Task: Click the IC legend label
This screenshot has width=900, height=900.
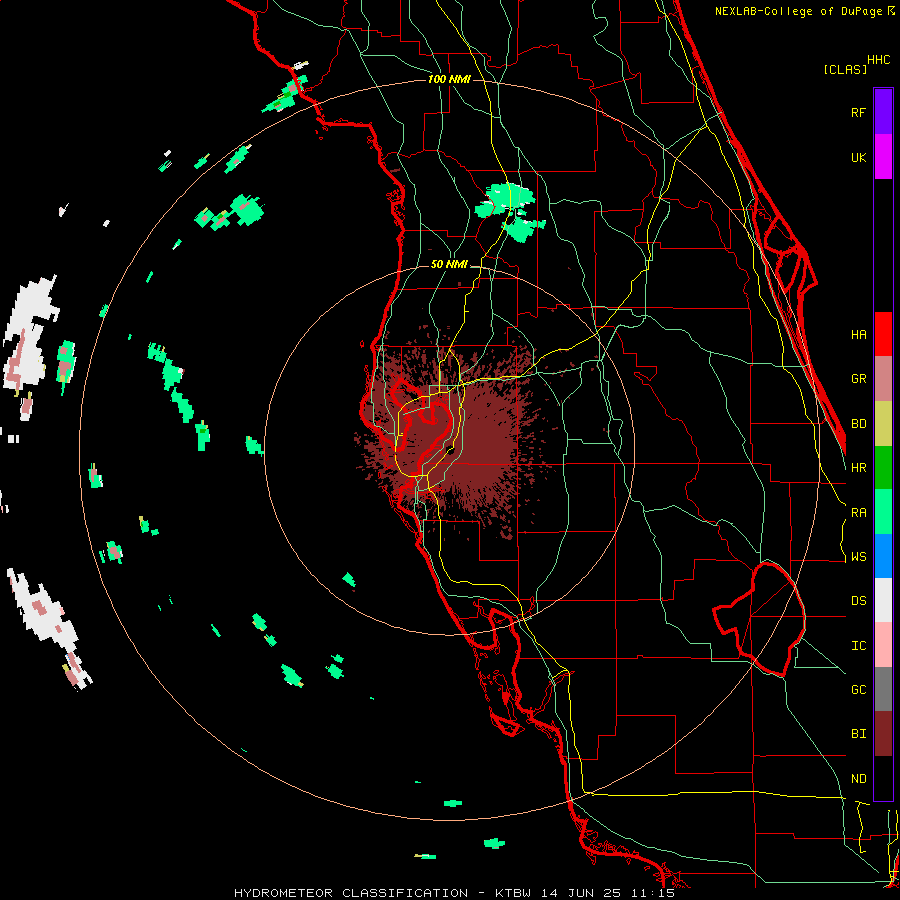Action: (x=858, y=646)
